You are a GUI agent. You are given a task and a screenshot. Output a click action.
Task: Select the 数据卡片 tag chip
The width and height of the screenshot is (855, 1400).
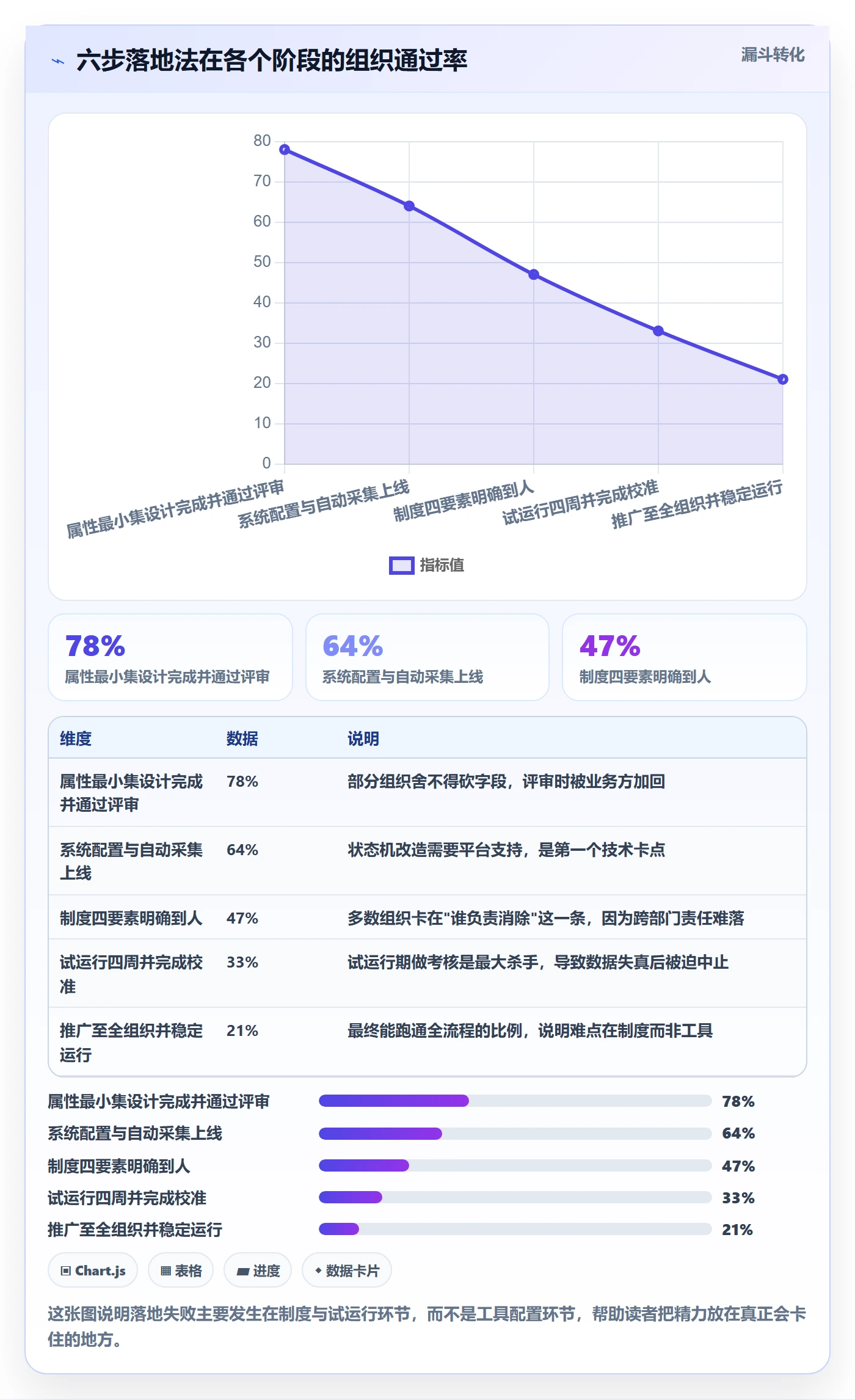pyautogui.click(x=347, y=1271)
